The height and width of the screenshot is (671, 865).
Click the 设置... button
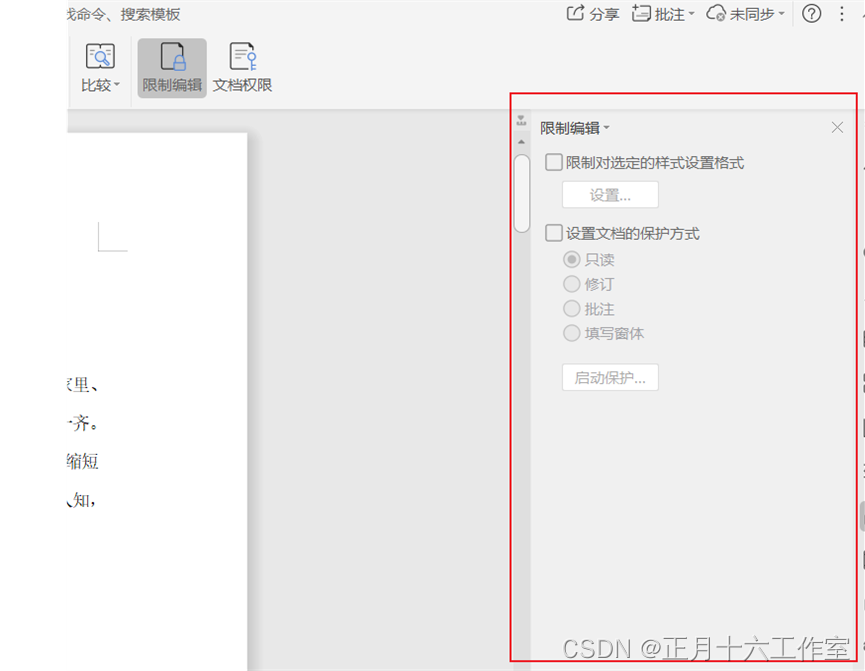pyautogui.click(x=610, y=195)
